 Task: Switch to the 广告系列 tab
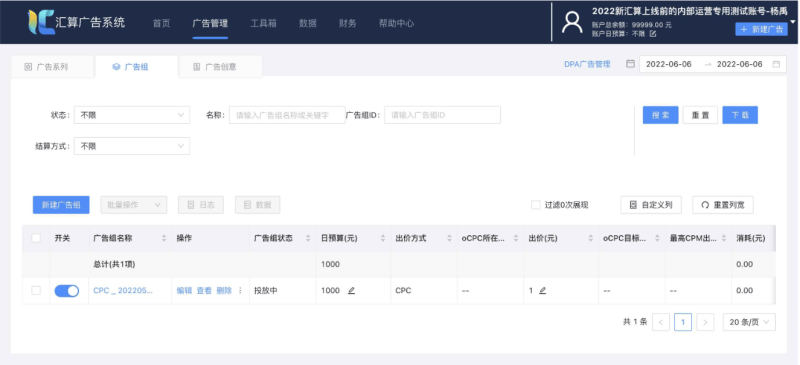tap(52, 67)
